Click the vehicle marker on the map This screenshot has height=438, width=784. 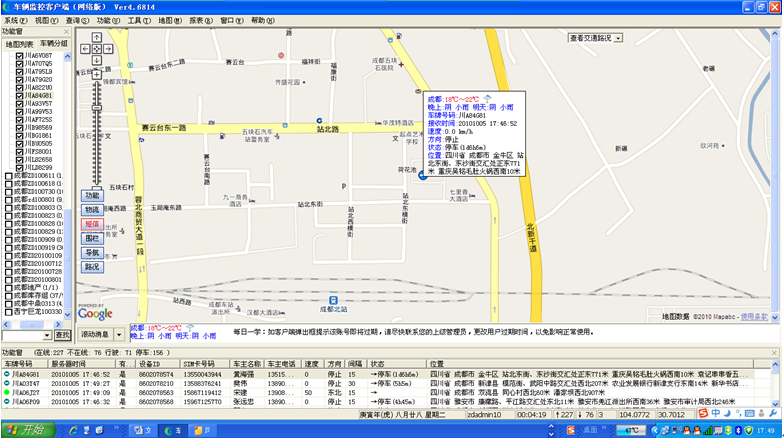point(422,177)
